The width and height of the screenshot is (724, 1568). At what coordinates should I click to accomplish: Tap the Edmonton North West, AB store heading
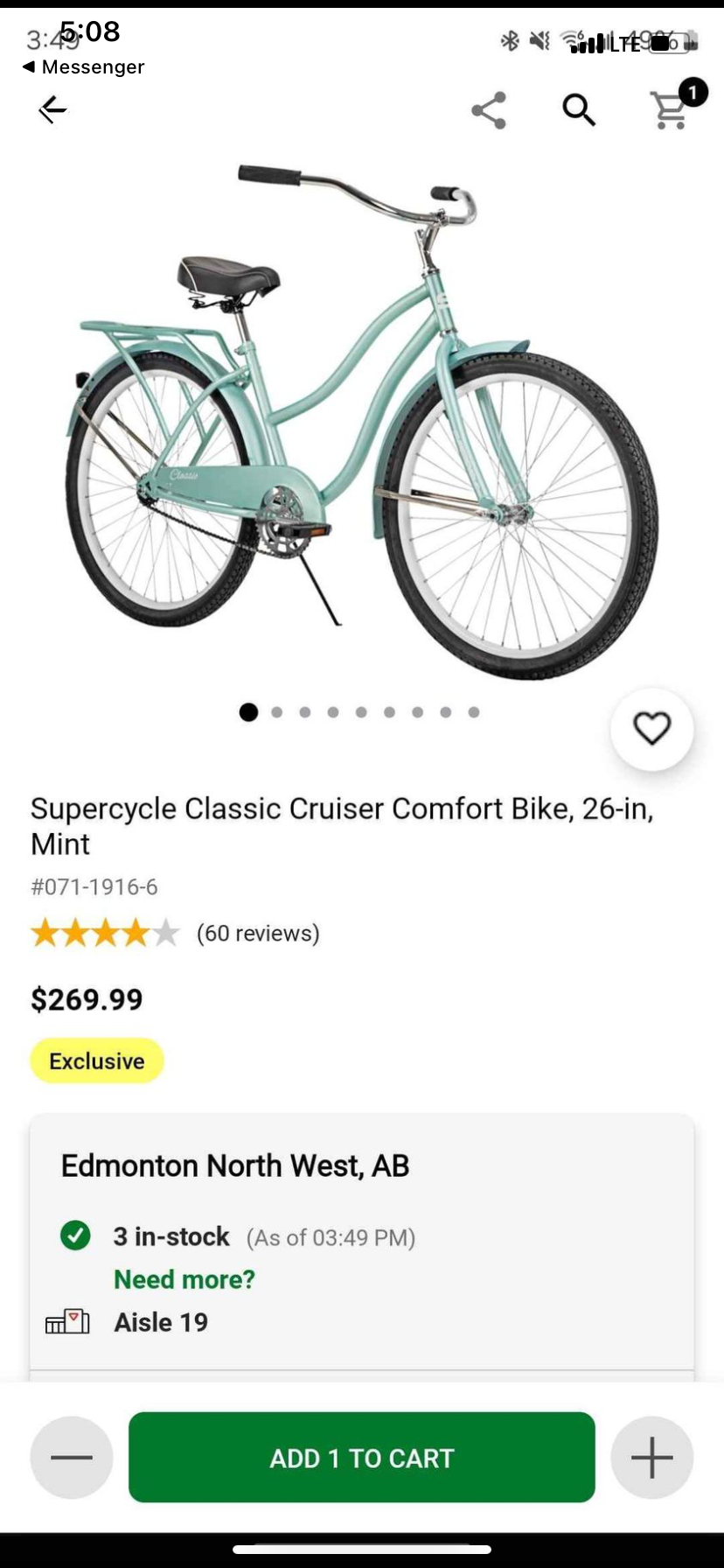(x=235, y=1165)
